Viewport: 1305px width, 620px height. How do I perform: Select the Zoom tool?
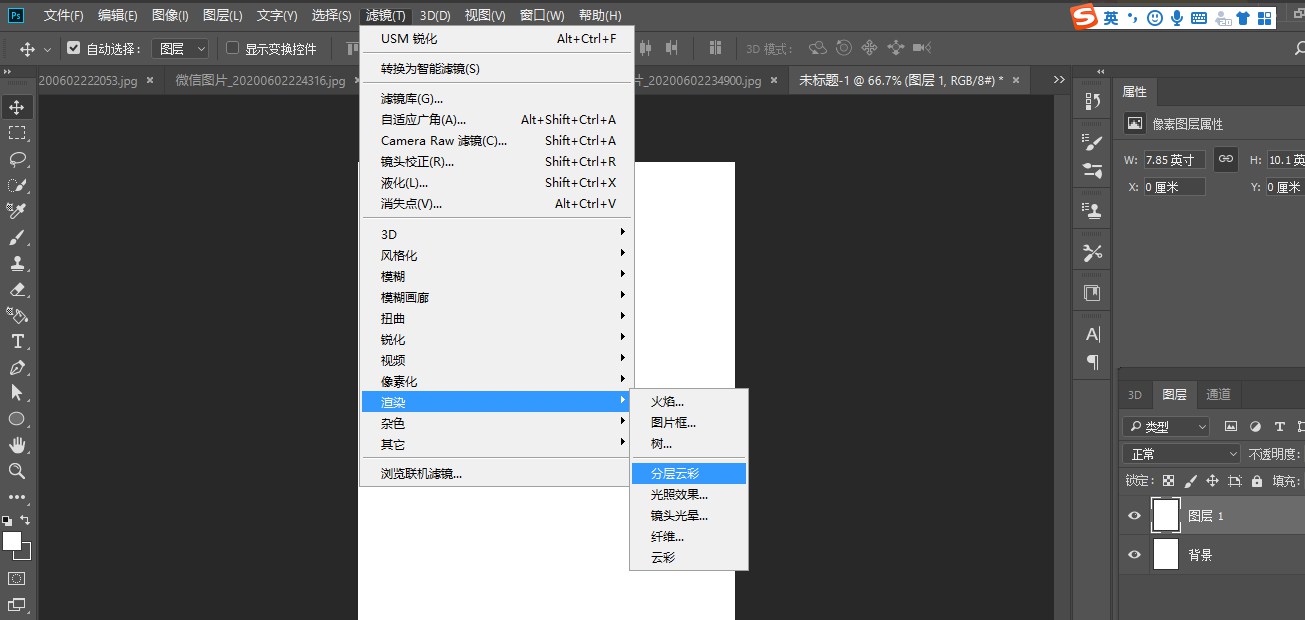click(x=14, y=470)
